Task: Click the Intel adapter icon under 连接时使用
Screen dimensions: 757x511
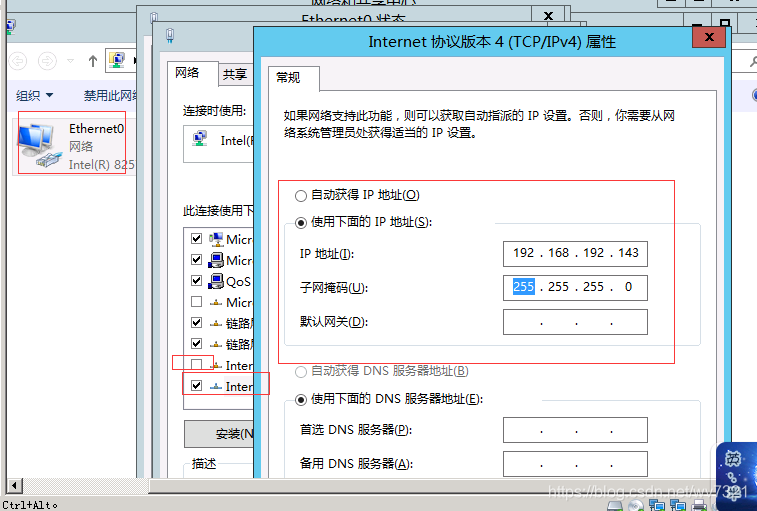Action: point(200,139)
